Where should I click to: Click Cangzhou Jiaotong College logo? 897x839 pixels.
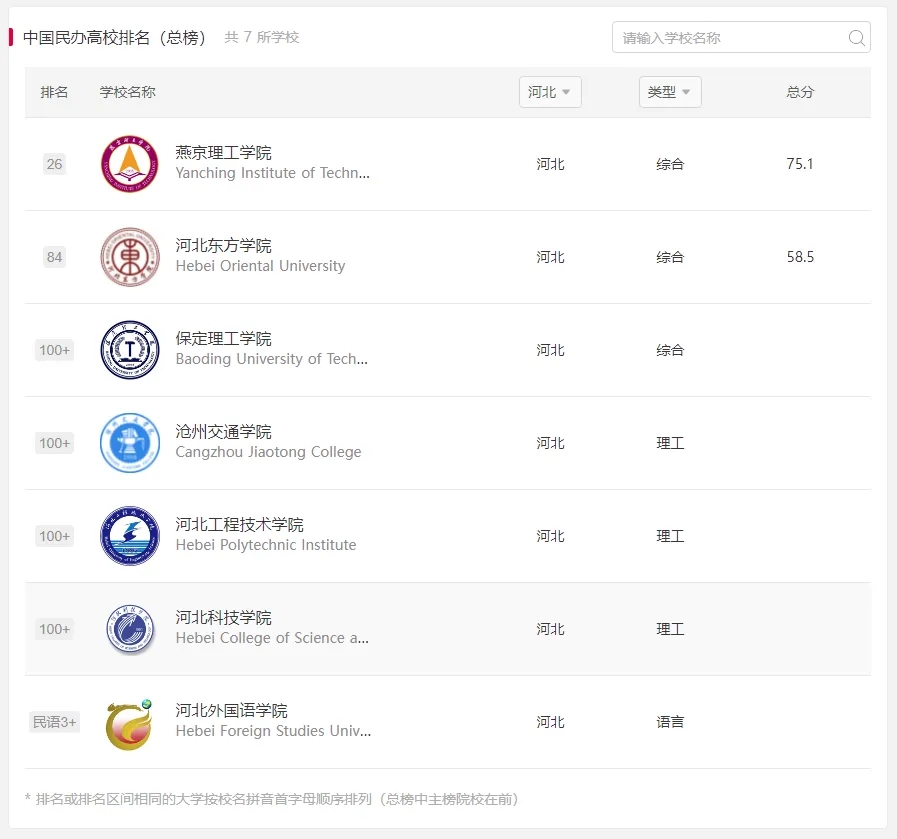(x=130, y=443)
